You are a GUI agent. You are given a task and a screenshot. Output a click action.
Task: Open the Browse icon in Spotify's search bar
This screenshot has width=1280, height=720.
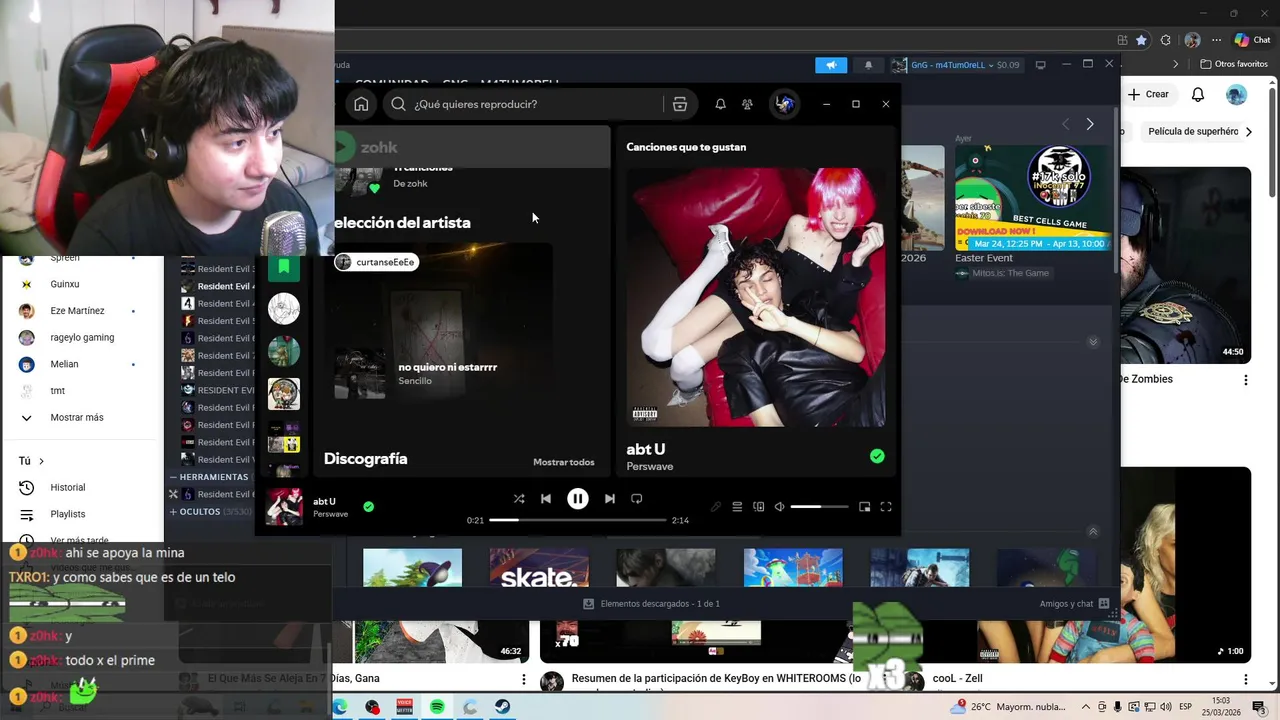[680, 104]
